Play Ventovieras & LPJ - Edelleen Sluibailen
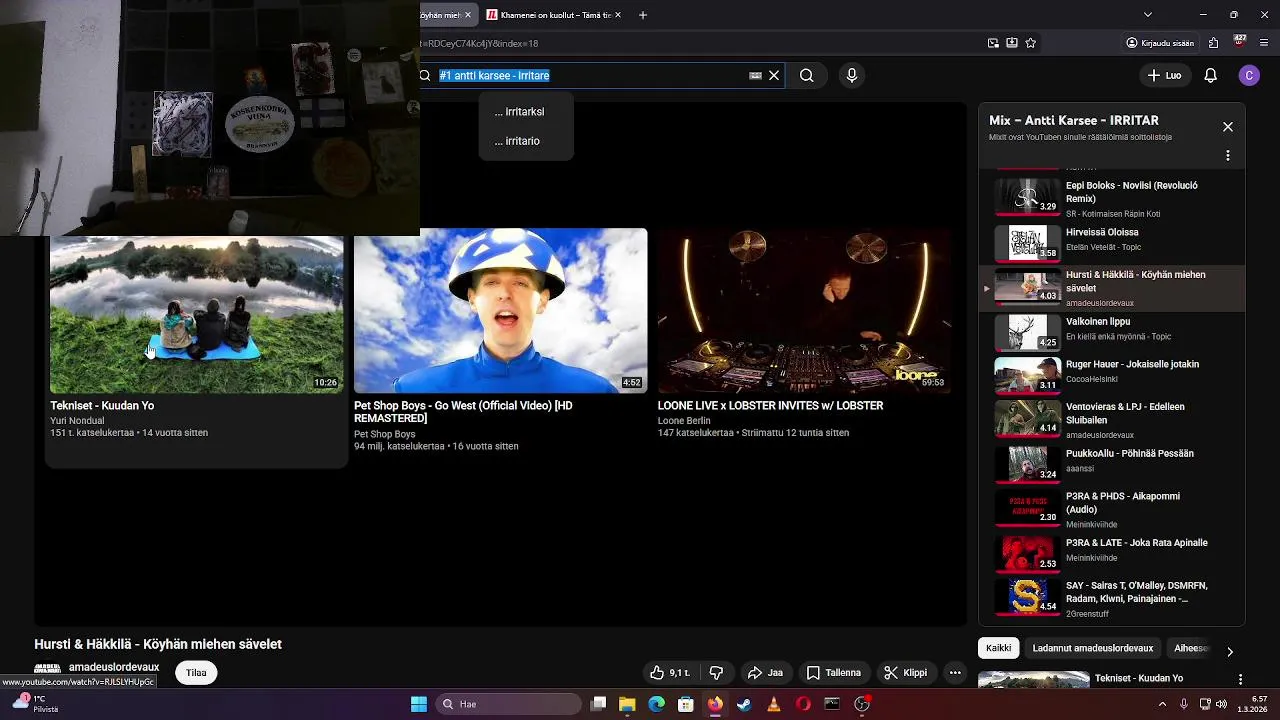 click(1110, 419)
